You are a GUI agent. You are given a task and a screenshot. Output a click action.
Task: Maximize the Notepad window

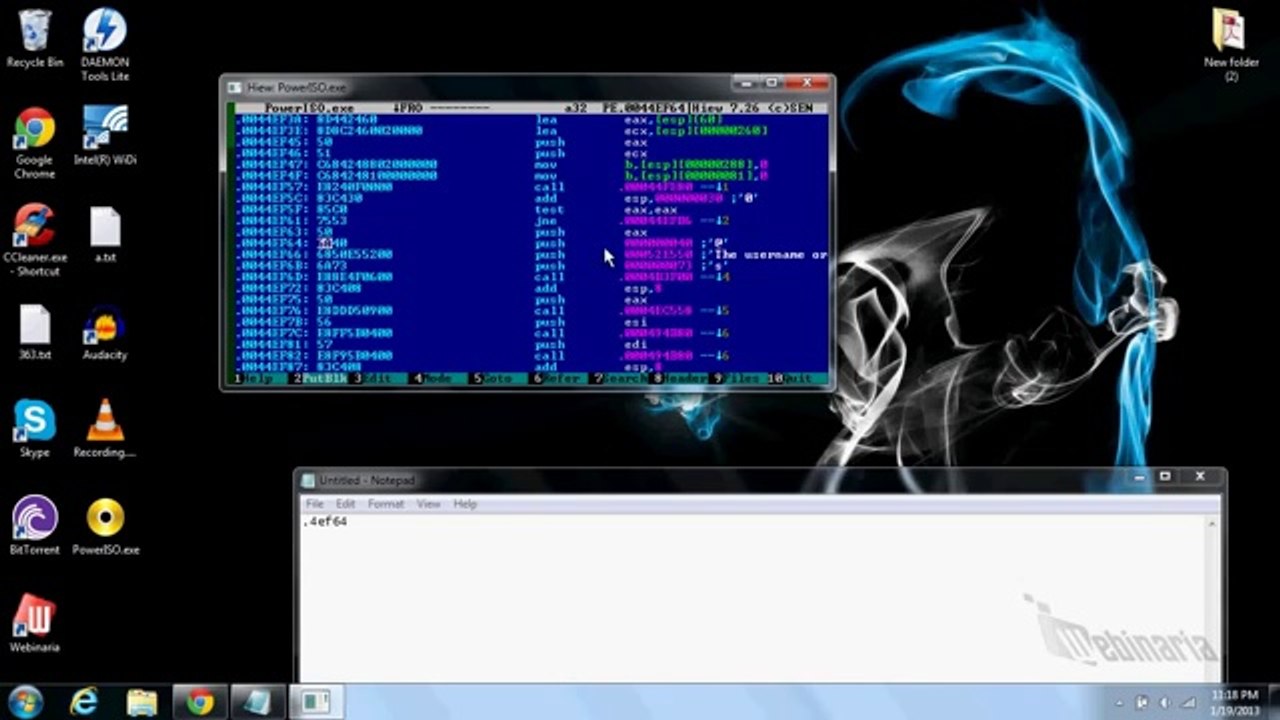1165,477
